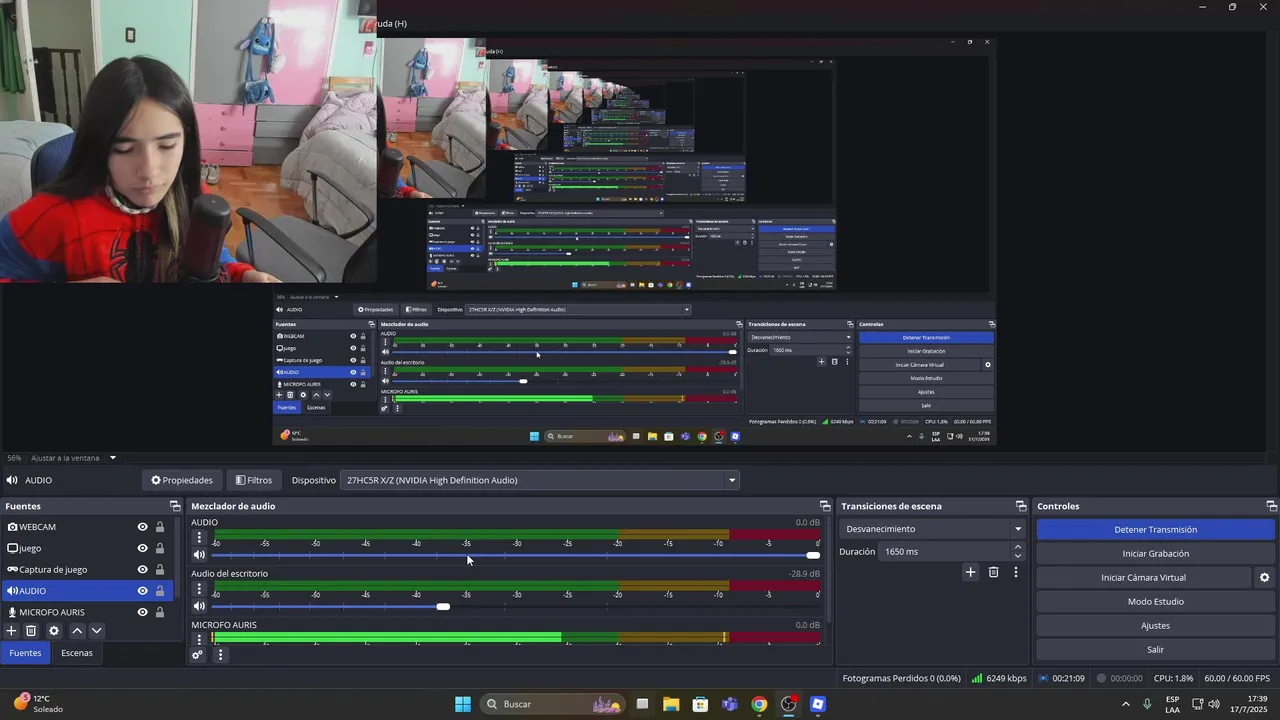Mute the AUDIO mixer channel
The height and width of the screenshot is (720, 1280).
199,555
